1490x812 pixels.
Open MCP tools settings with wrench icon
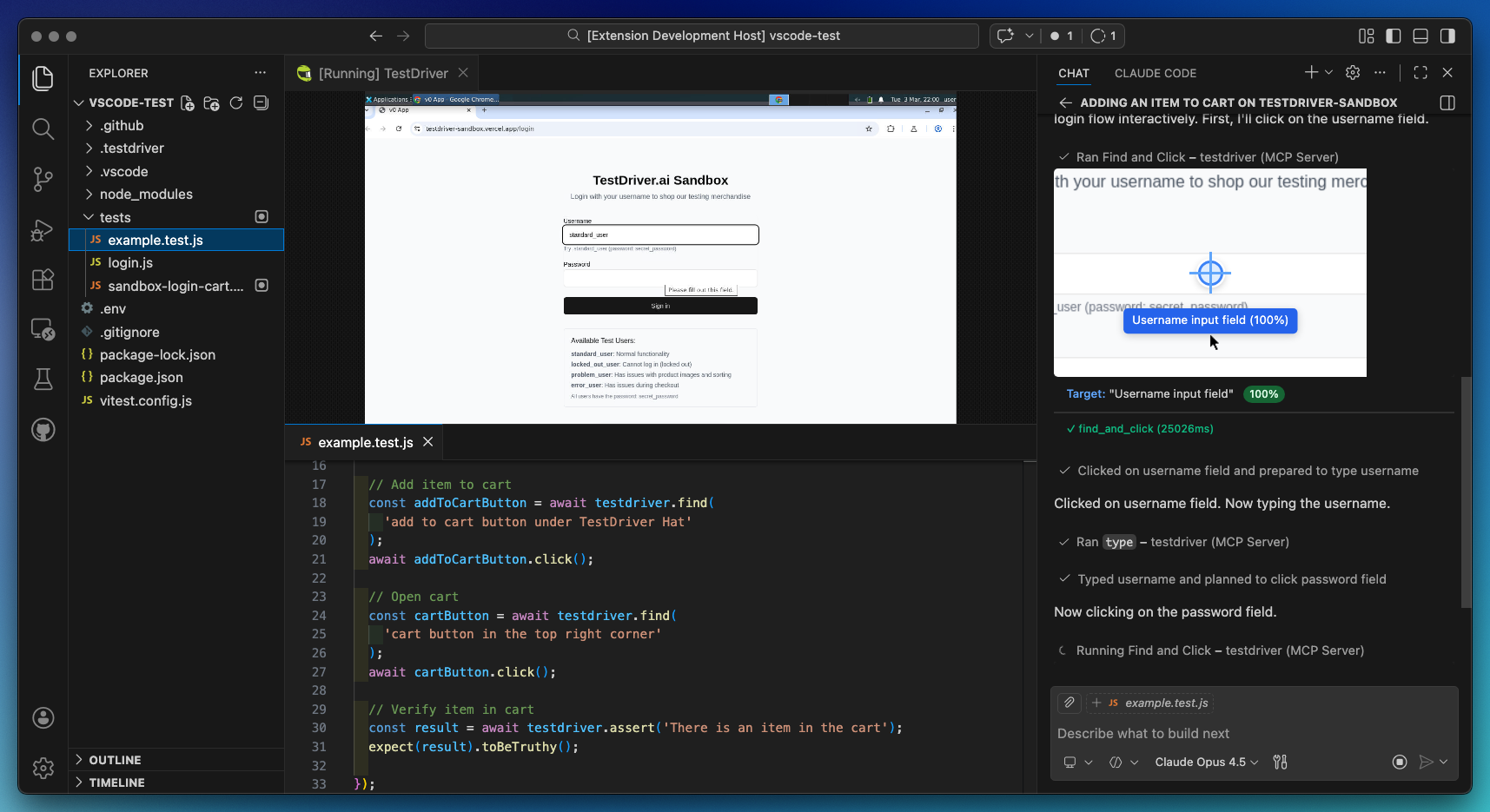point(1279,762)
